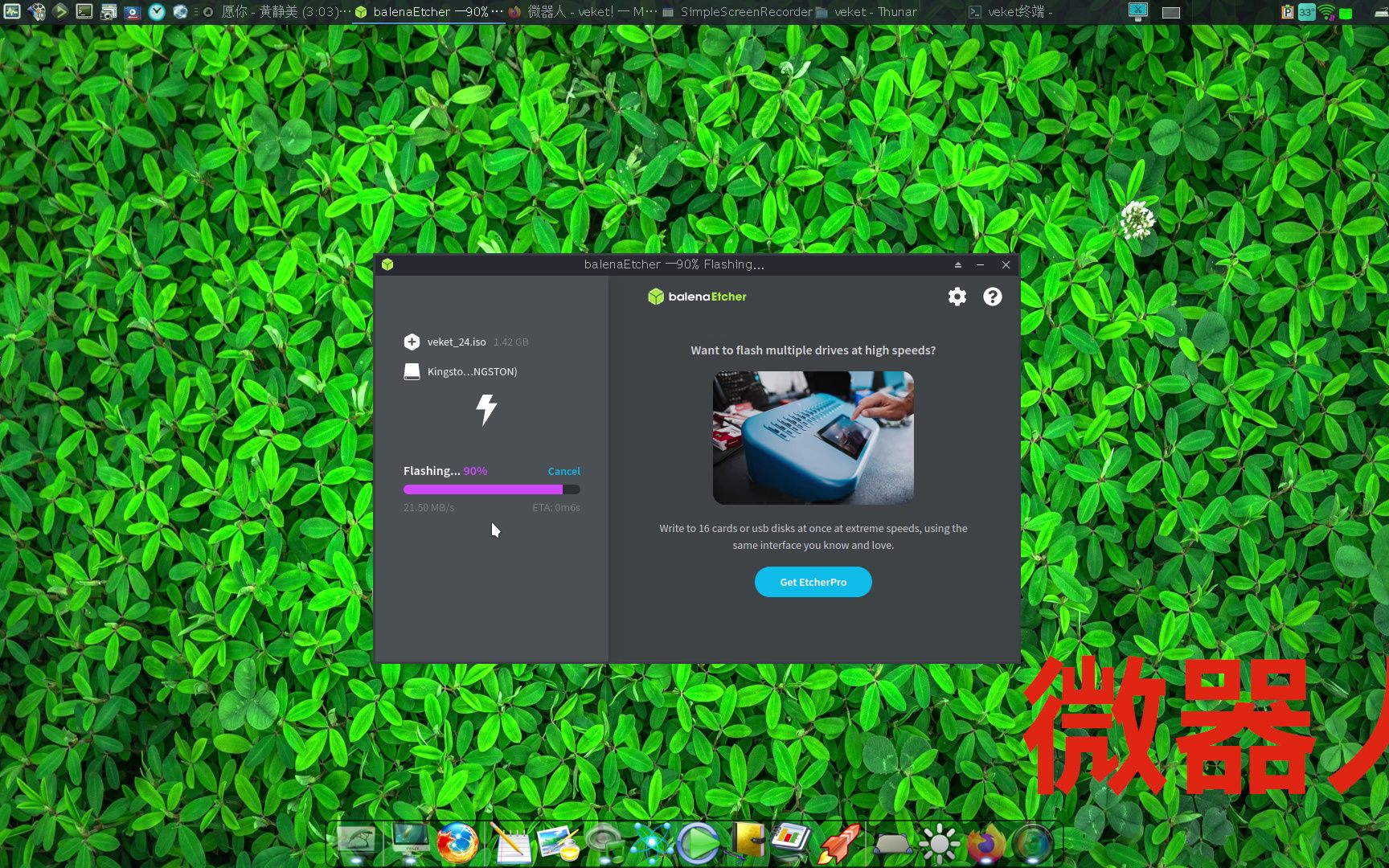
Task: Launch the red rocket icon in dock
Action: tap(840, 843)
